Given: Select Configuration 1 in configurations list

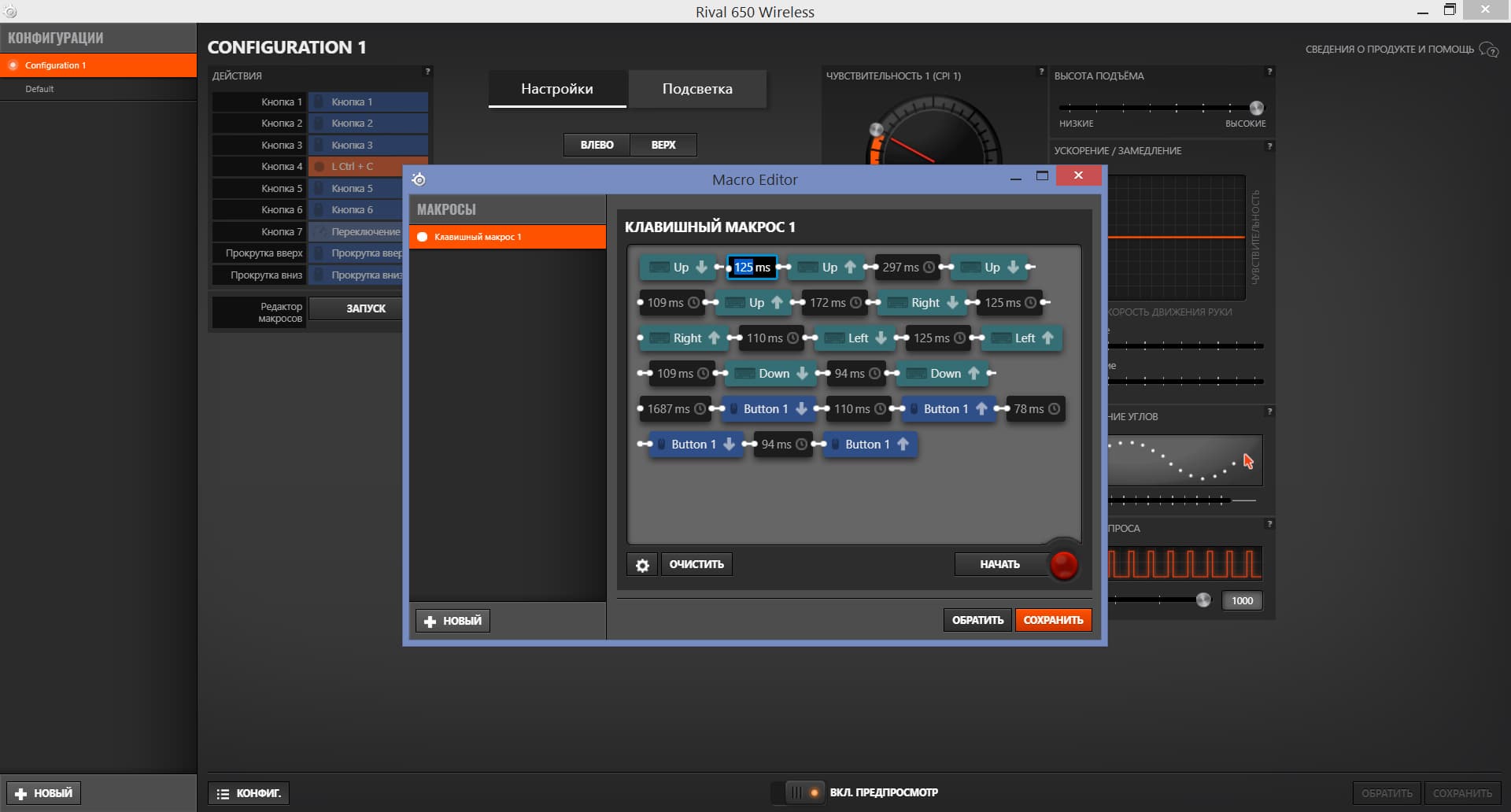Looking at the screenshot, I should [98, 65].
